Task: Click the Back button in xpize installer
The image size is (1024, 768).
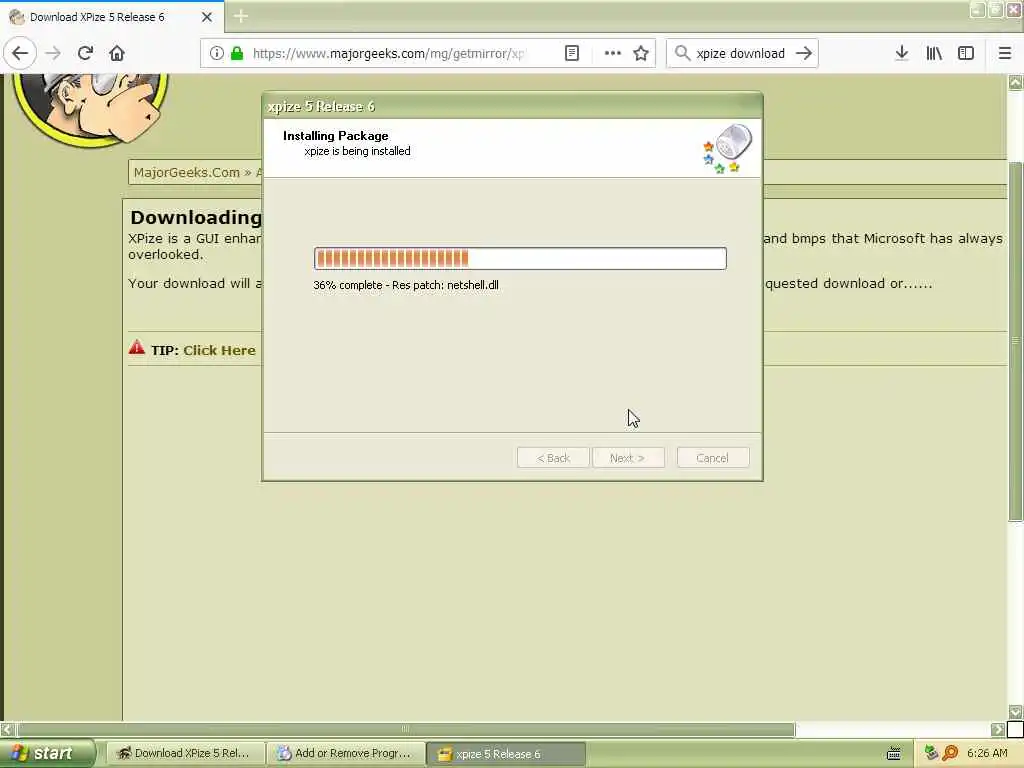Action: pyautogui.click(x=553, y=458)
